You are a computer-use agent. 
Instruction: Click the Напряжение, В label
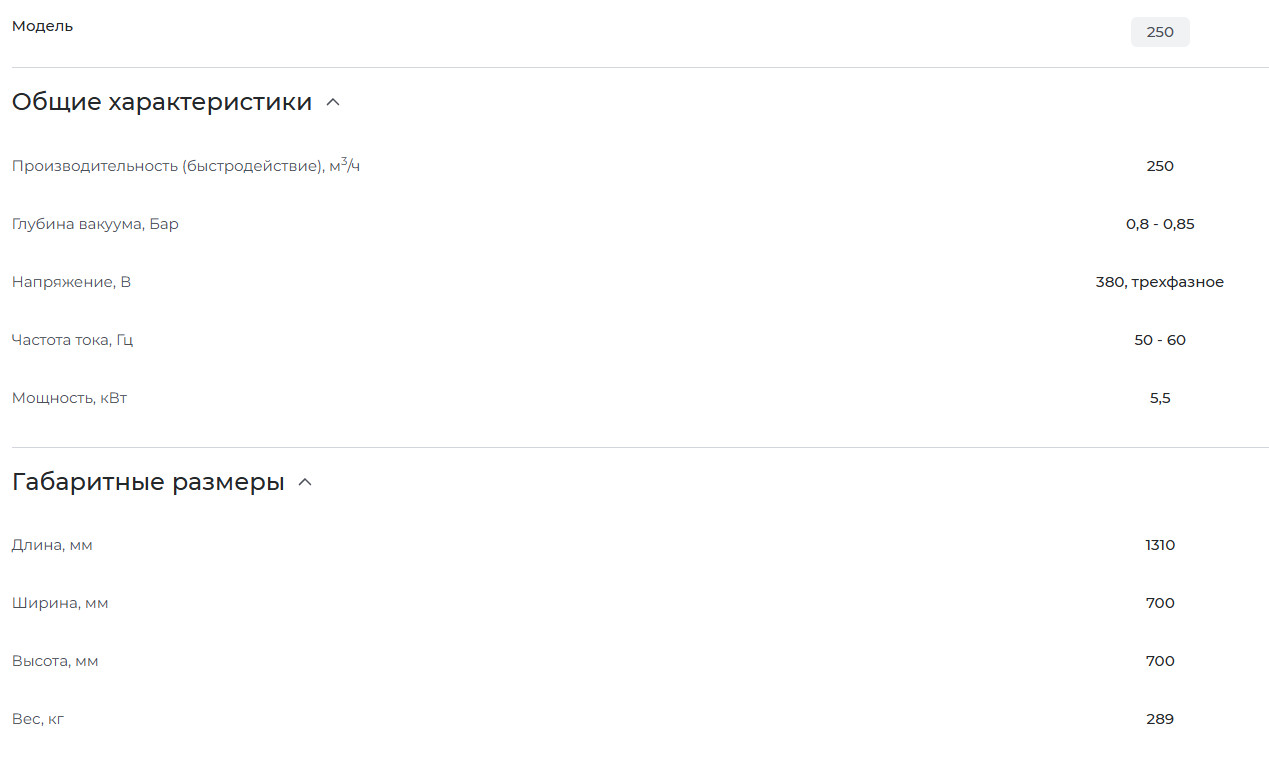coord(71,282)
